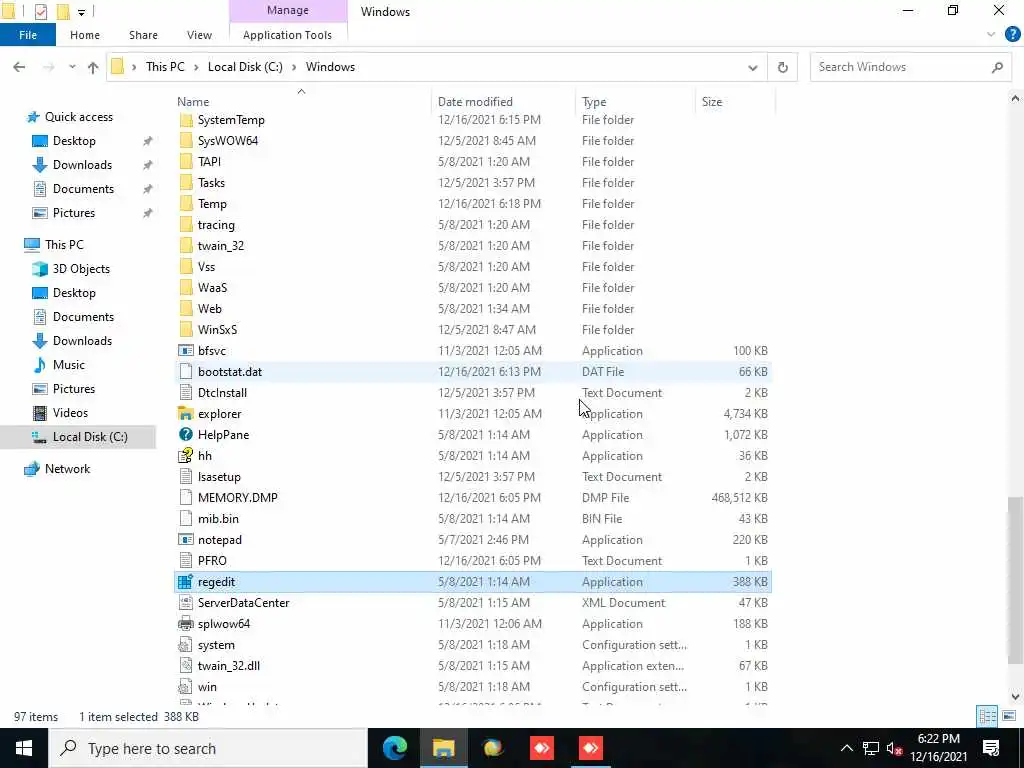This screenshot has height=768, width=1024.
Task: Select the SysWOW64 folder name
Action: coord(228,141)
